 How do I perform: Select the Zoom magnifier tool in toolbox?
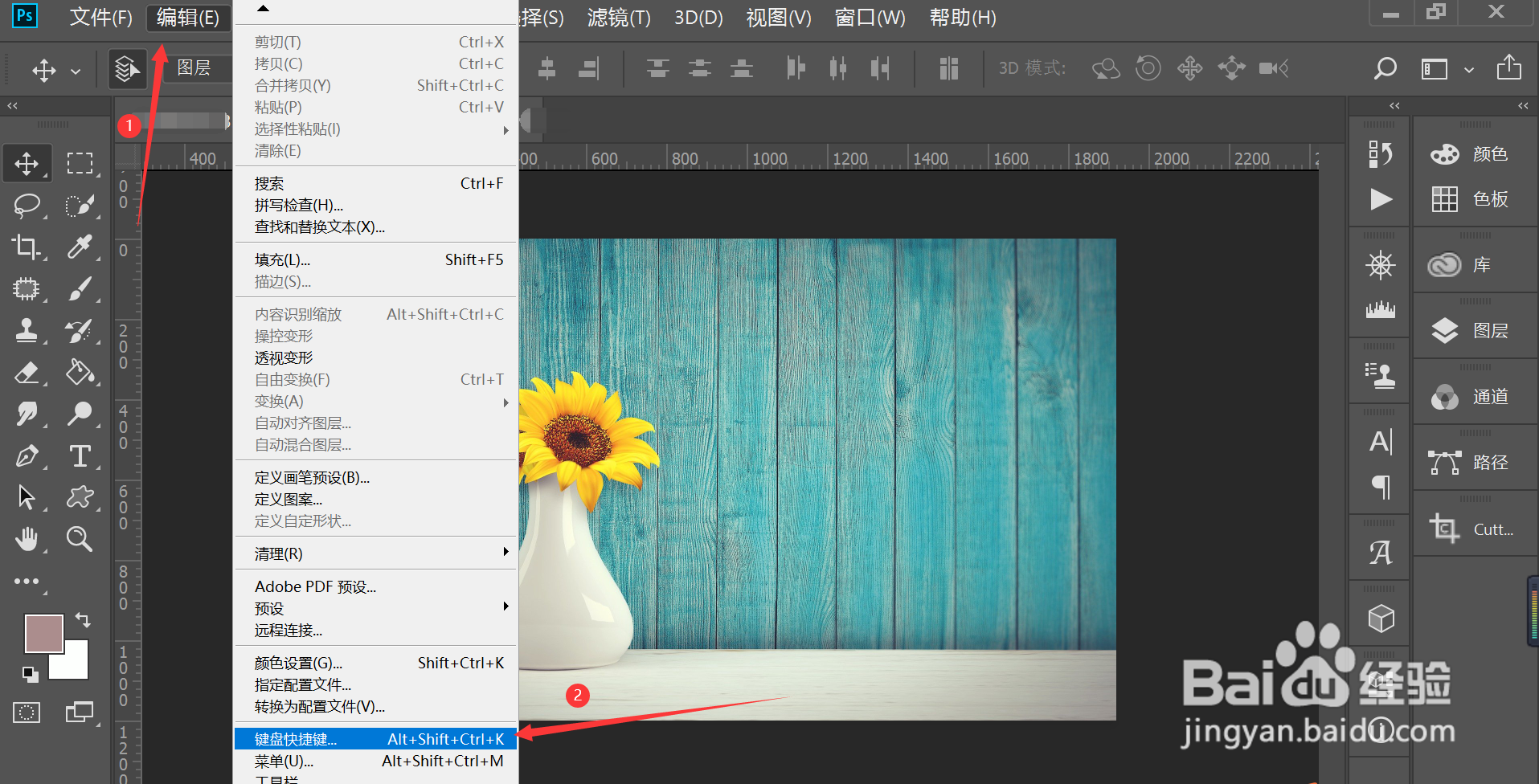80,540
